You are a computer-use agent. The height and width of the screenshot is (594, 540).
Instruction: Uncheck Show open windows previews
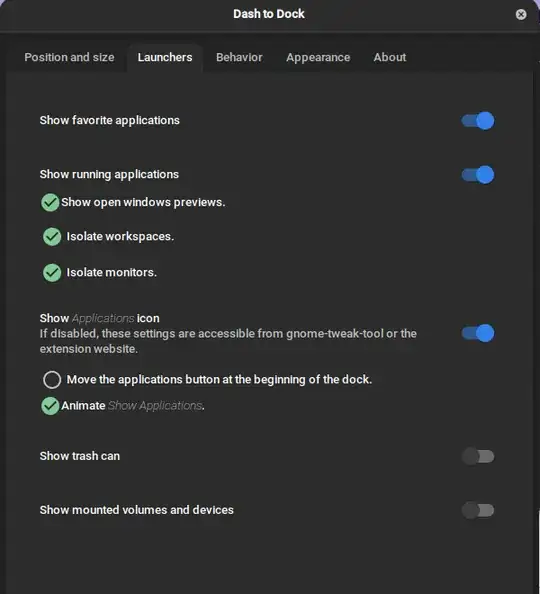pyautogui.click(x=50, y=202)
